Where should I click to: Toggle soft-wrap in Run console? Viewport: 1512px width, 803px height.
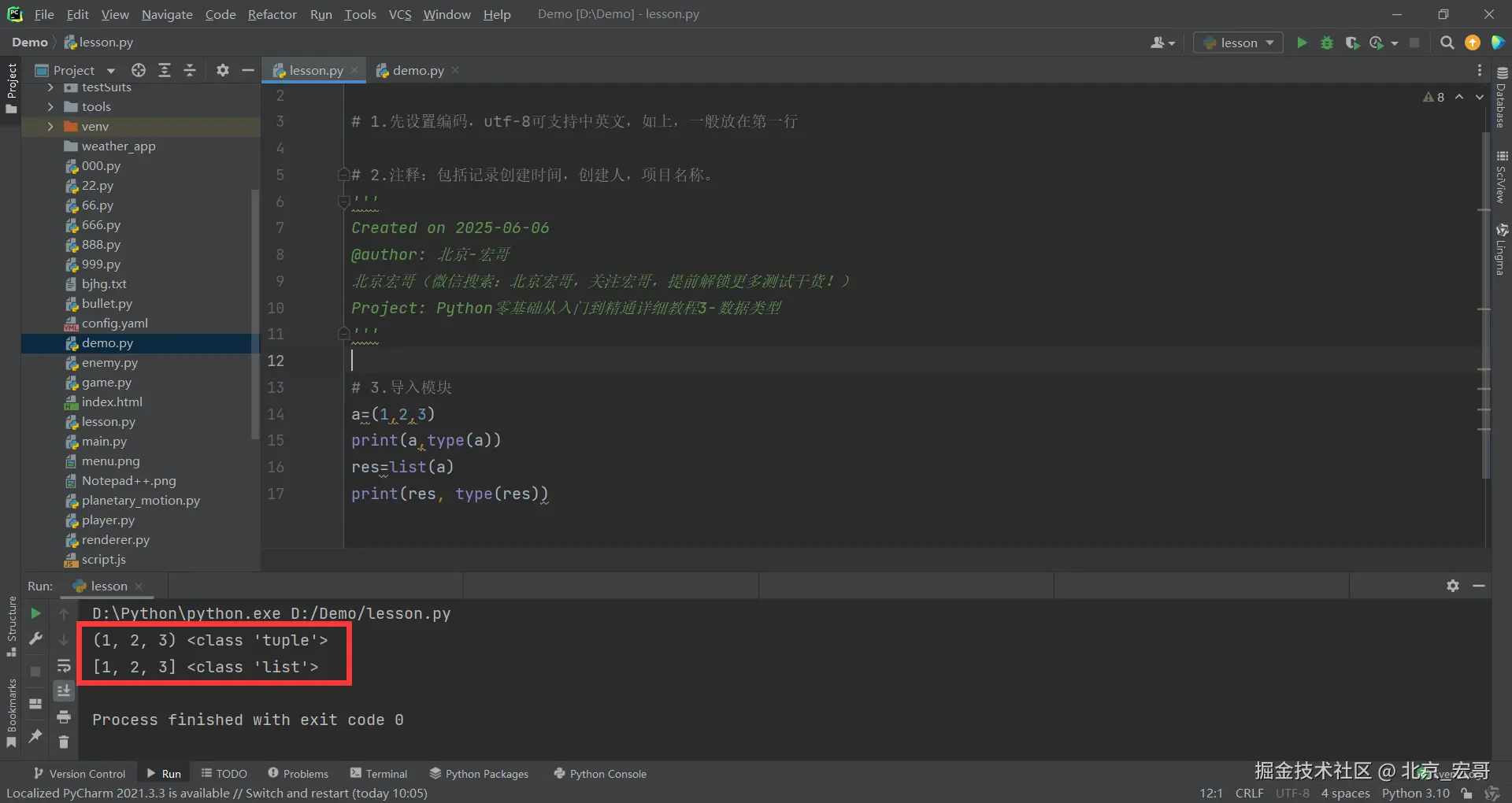(x=64, y=666)
